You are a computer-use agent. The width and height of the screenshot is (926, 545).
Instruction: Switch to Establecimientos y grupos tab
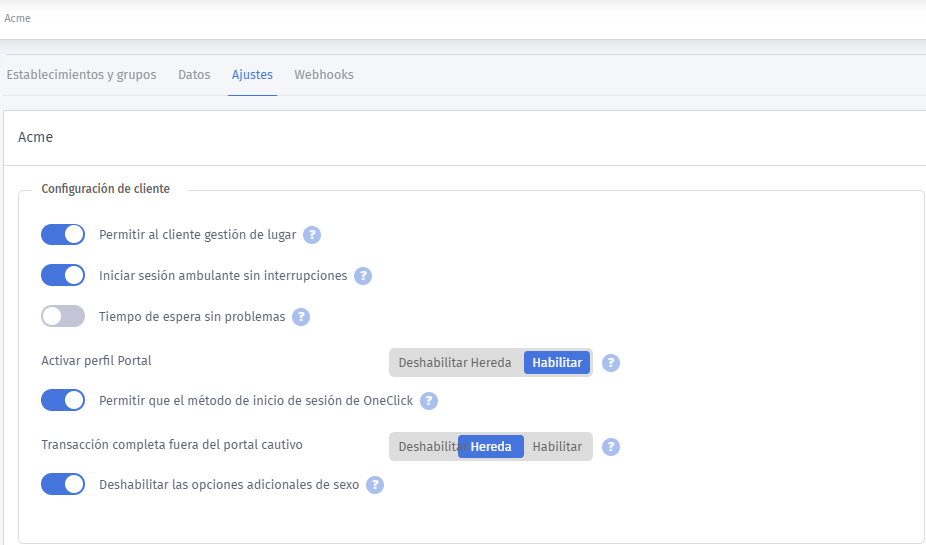[81, 75]
